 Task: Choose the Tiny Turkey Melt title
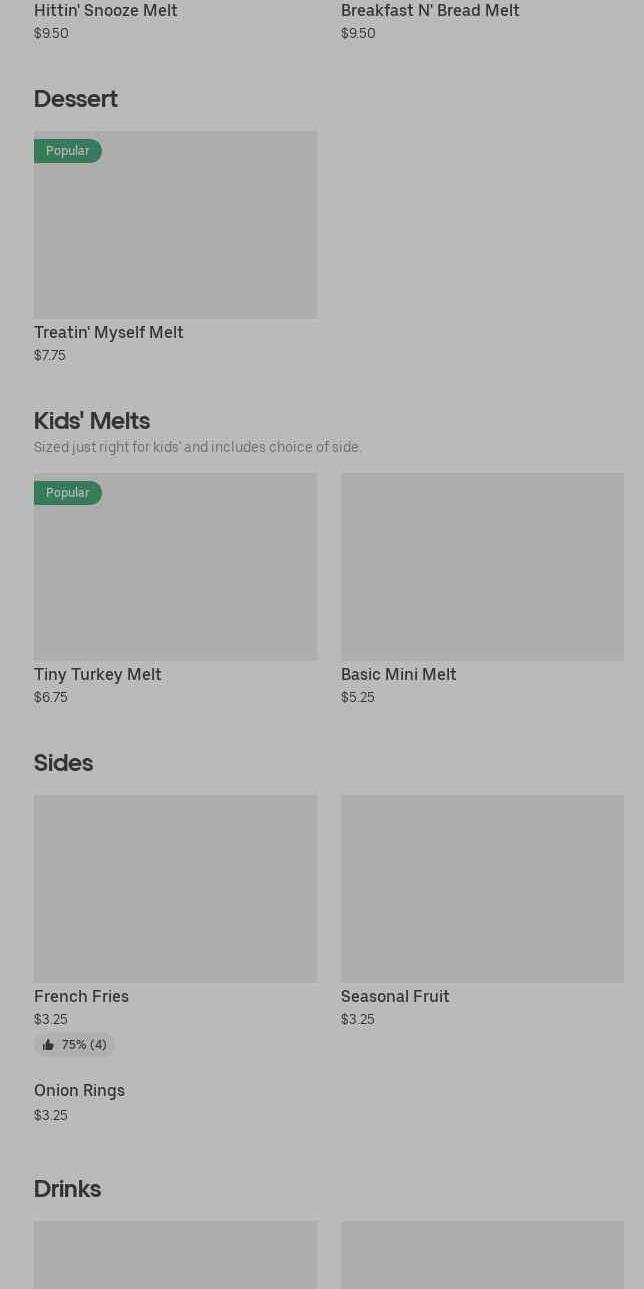tap(98, 674)
